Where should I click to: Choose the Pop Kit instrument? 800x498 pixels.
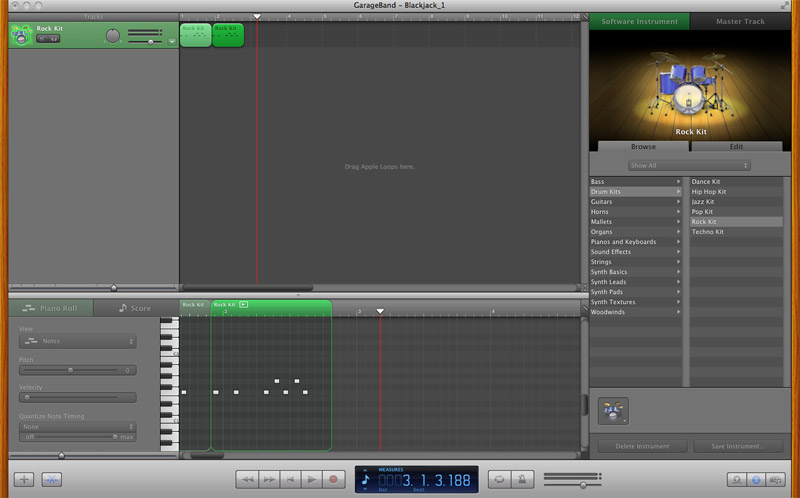pos(736,212)
